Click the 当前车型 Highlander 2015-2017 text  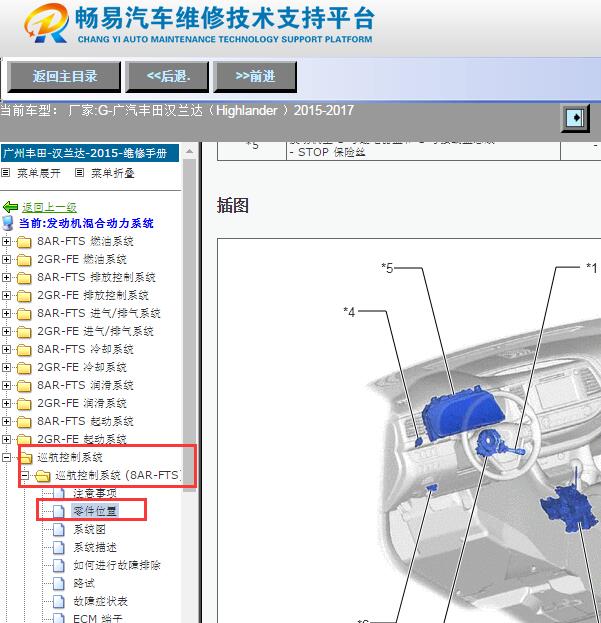coord(177,110)
